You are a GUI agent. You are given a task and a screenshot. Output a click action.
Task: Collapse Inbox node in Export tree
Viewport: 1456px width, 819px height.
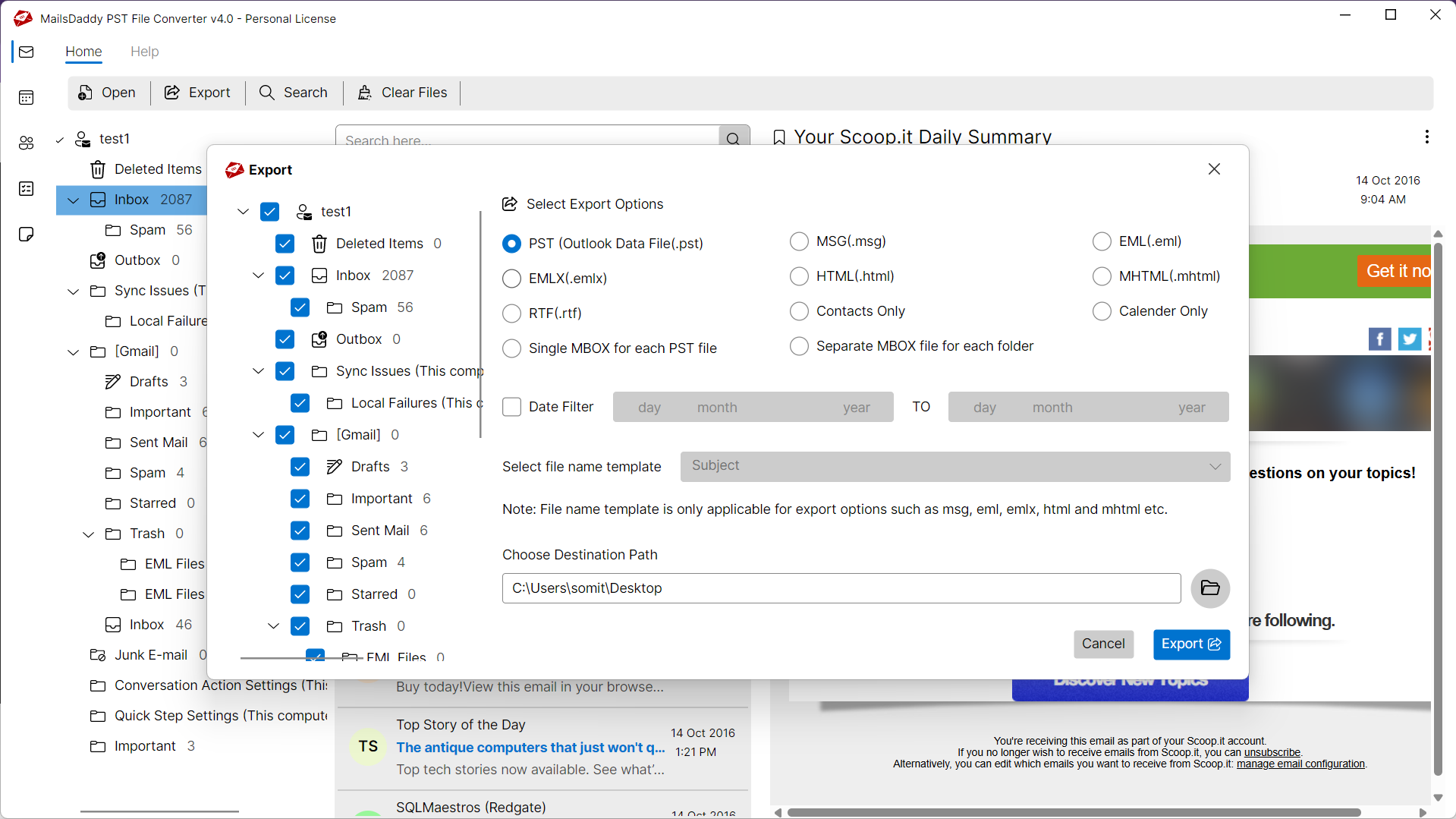pos(258,276)
